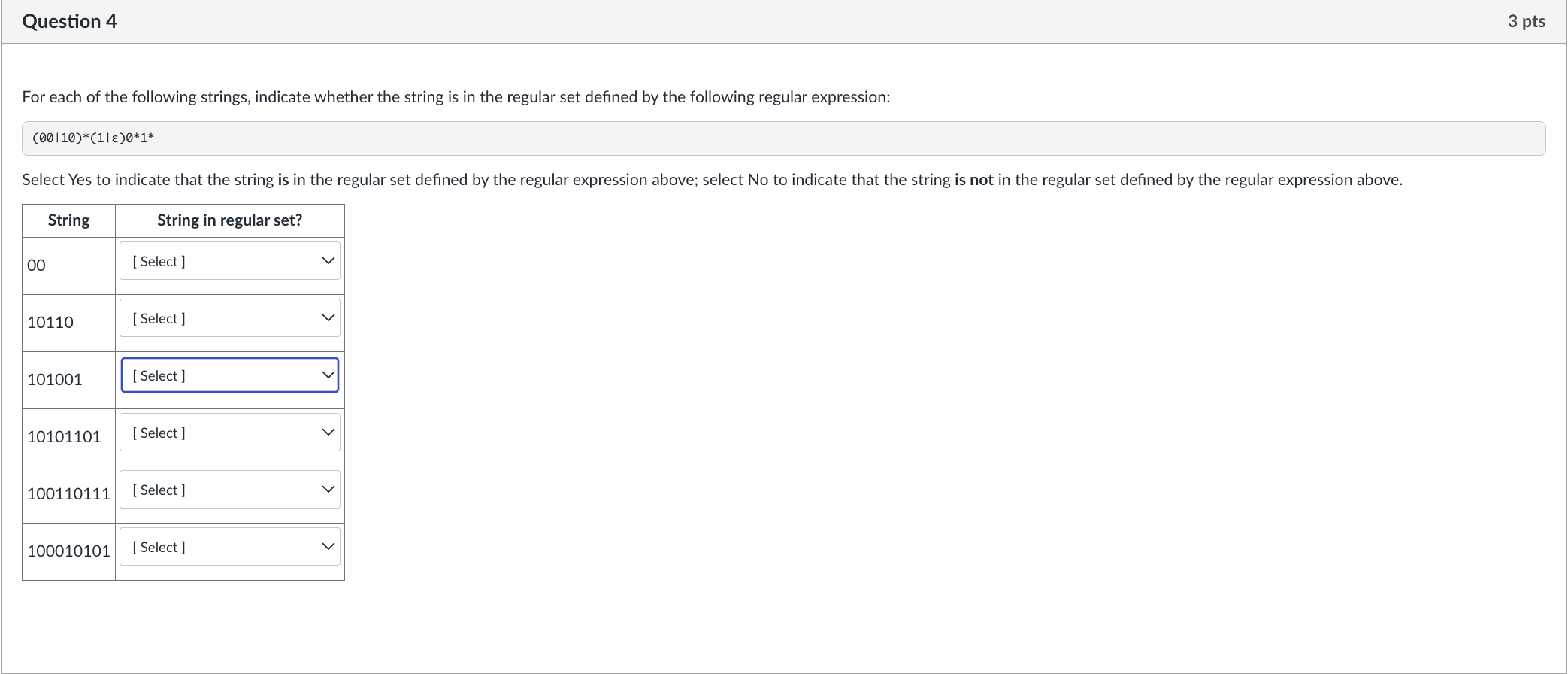Click the highlighted Select box for 101001
The width and height of the screenshot is (1568, 674).
pos(229,375)
